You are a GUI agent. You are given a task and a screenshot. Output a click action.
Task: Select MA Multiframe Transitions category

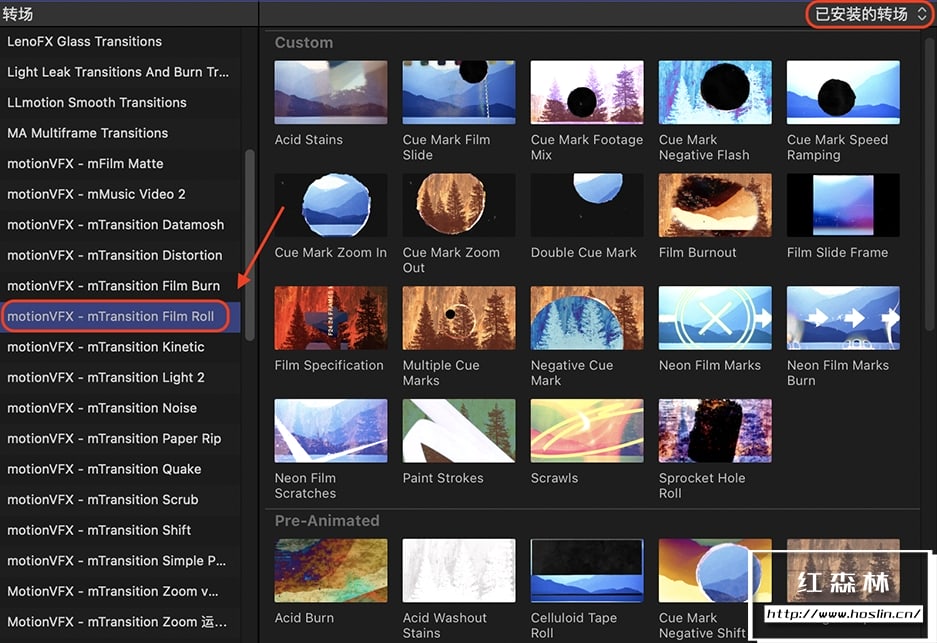[120, 133]
